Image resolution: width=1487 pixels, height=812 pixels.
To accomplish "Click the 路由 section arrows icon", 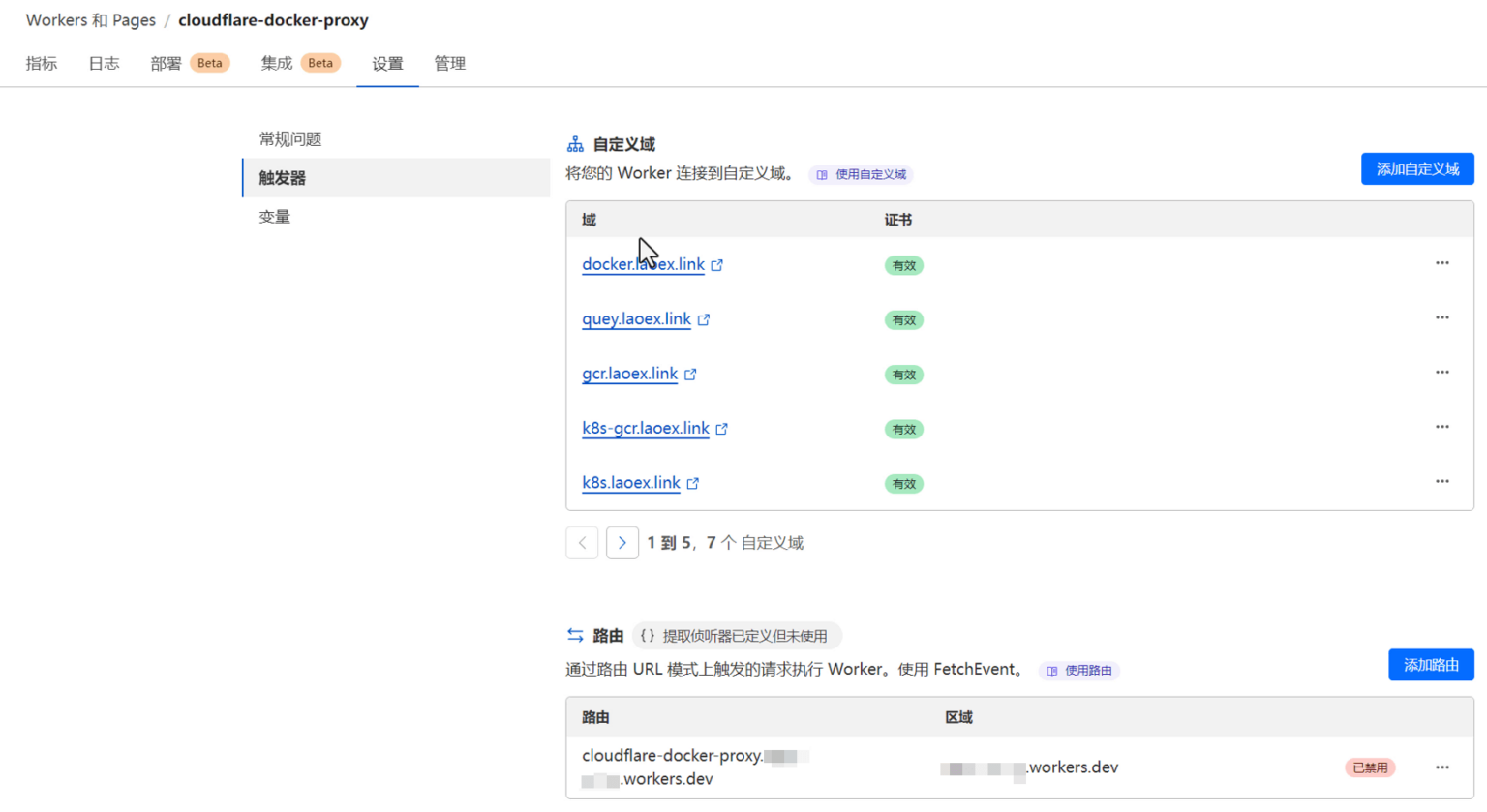I will tap(575, 635).
